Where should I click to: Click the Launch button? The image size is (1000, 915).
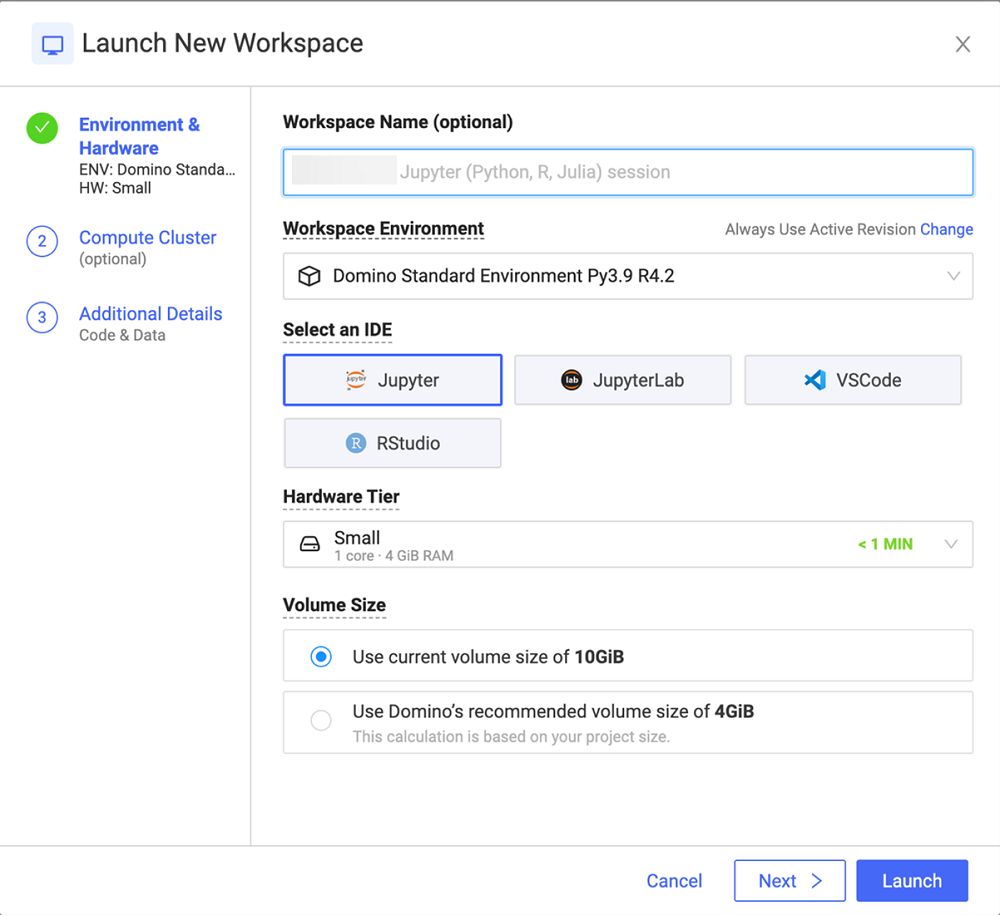(x=912, y=881)
